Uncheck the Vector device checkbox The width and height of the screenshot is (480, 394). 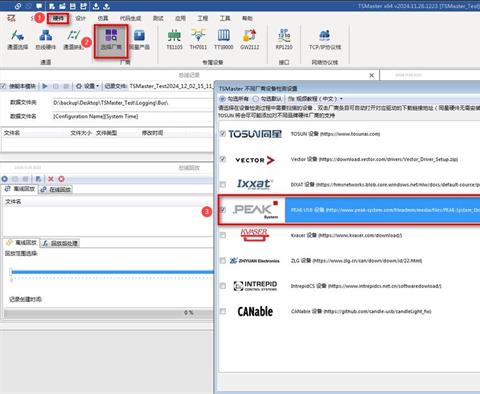[223, 159]
